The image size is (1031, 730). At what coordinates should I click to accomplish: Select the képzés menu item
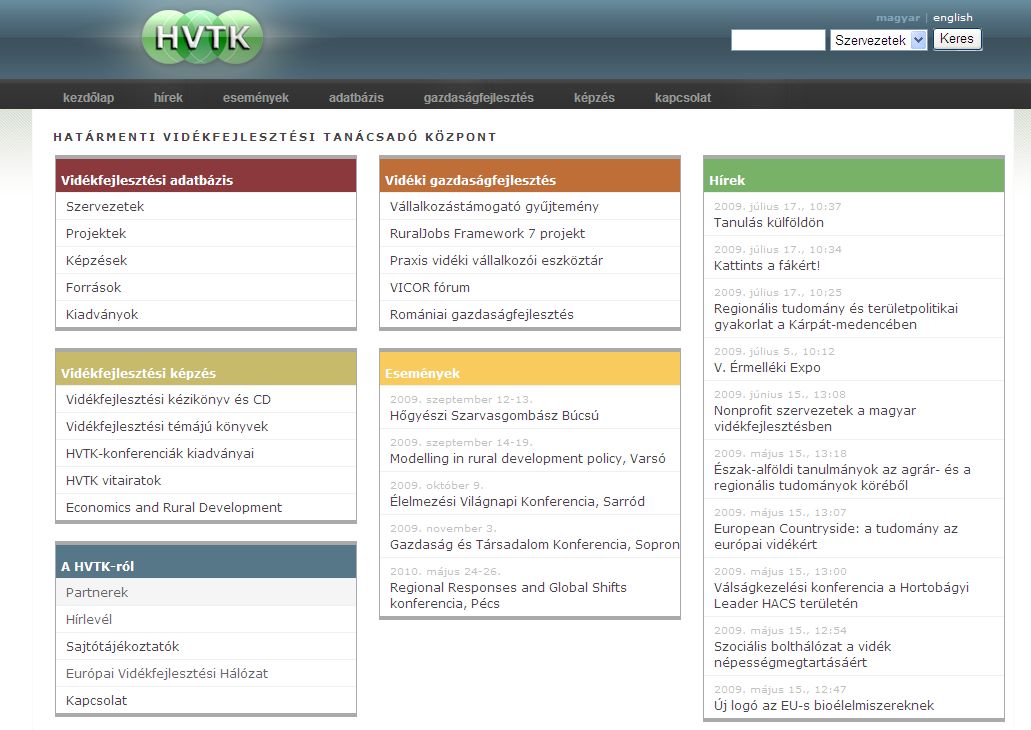[x=594, y=97]
